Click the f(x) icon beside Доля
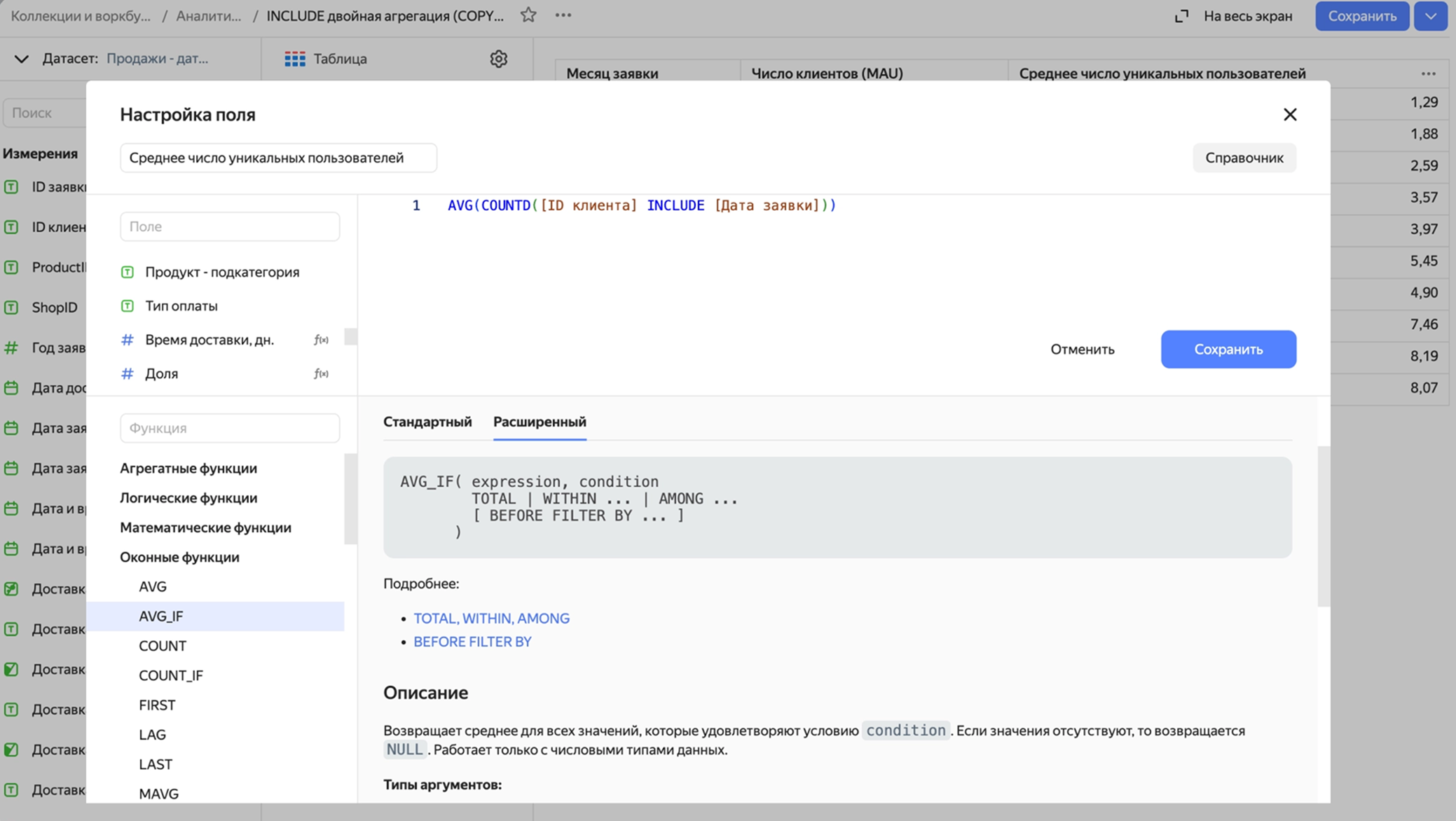Screen dimensions: 1456x821 (322, 373)
